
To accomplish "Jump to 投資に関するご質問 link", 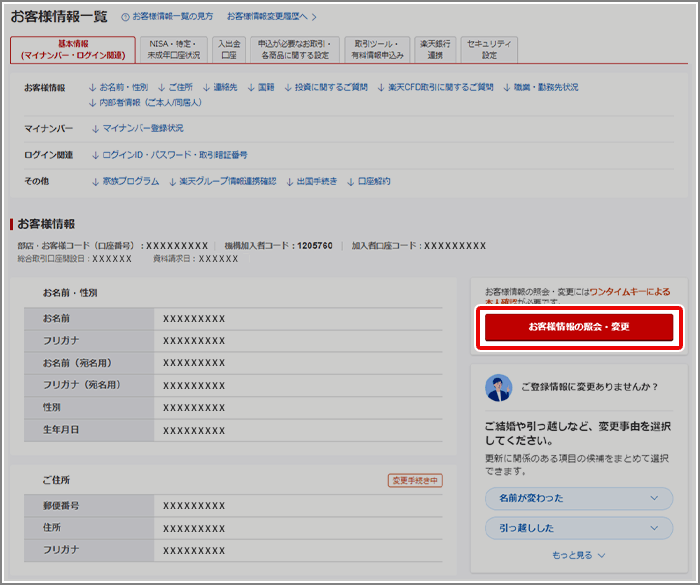I will [x=326, y=87].
